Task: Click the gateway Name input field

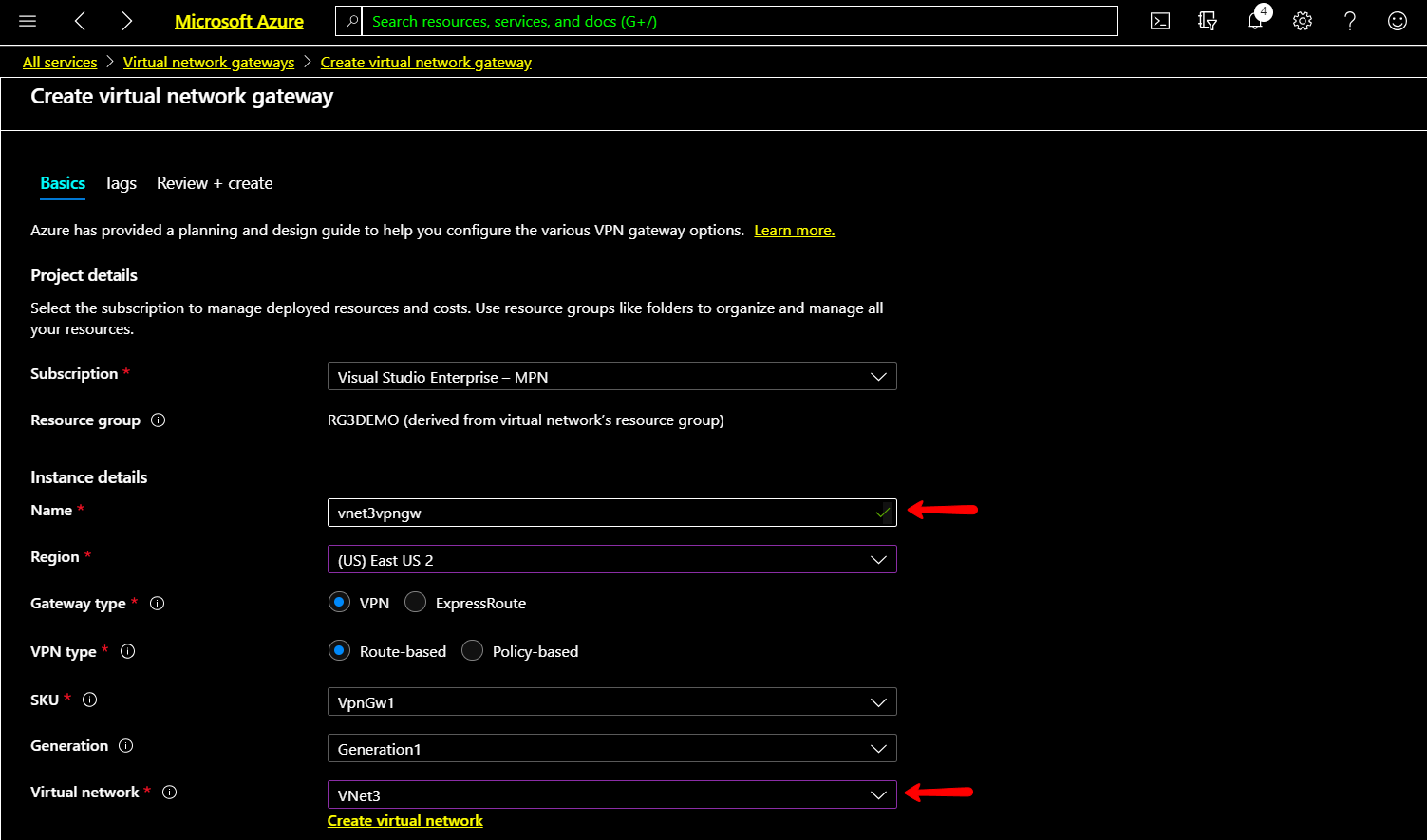Action: [611, 513]
